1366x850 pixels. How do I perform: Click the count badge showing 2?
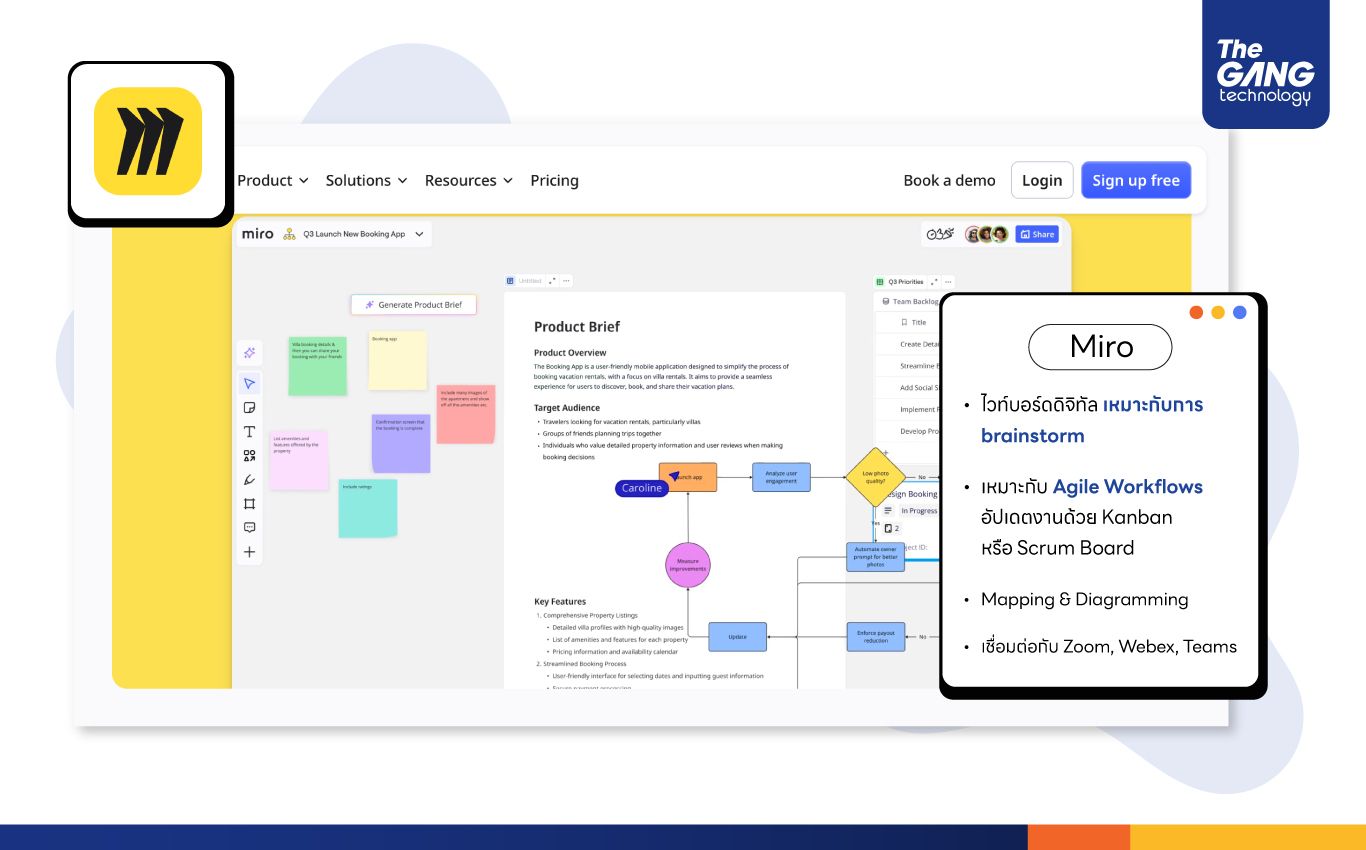tap(892, 528)
